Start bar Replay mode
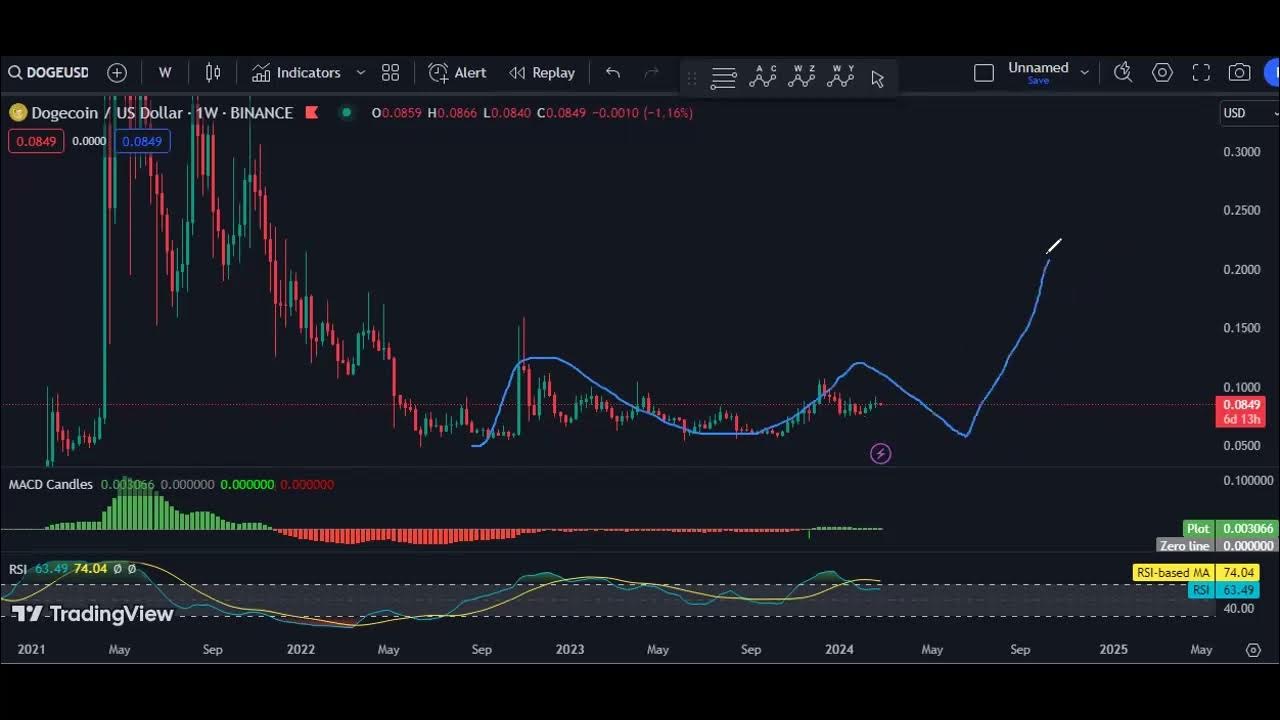Image resolution: width=1280 pixels, height=720 pixels. (542, 73)
